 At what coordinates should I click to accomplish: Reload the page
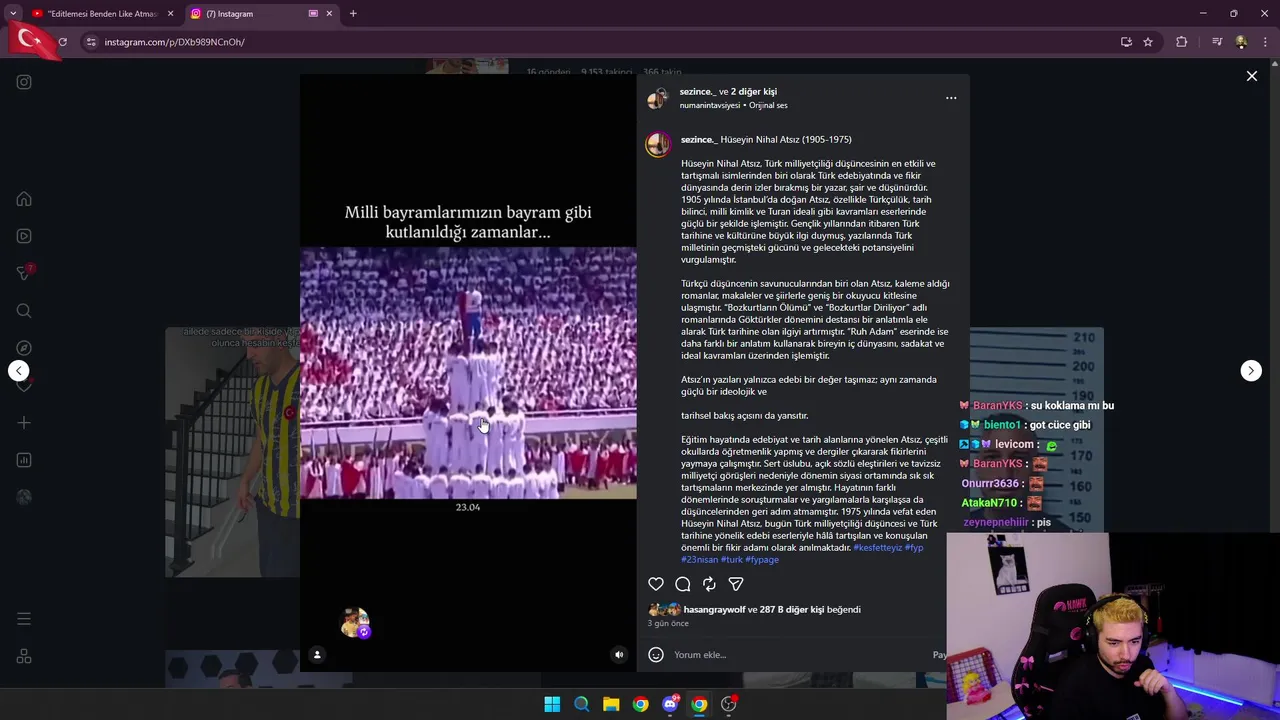62,42
